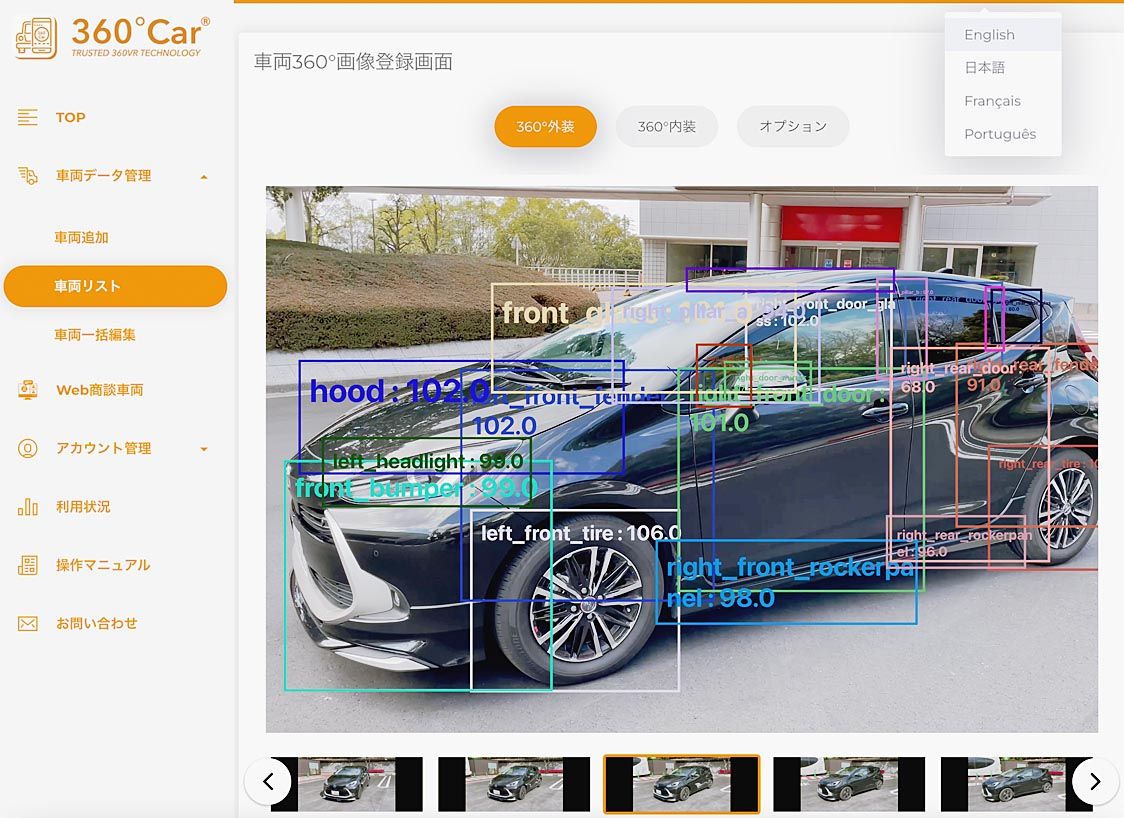Viewport: 1124px width, 818px height.
Task: Click the 利用状況 bar chart icon
Action: 28,507
